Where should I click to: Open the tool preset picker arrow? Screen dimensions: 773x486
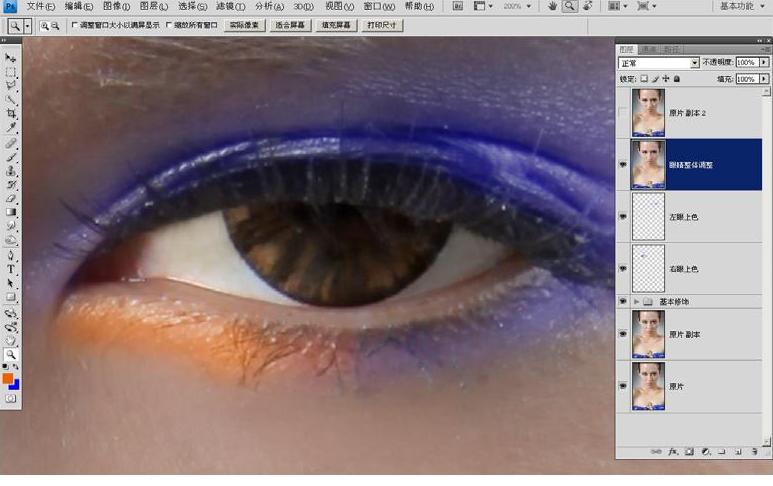click(x=28, y=26)
